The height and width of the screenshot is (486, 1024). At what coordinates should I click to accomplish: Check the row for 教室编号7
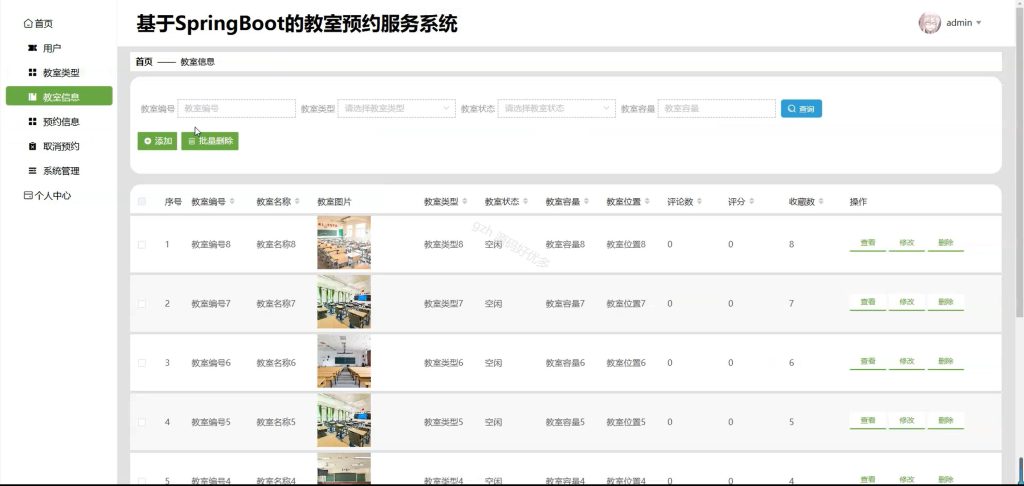click(x=142, y=304)
